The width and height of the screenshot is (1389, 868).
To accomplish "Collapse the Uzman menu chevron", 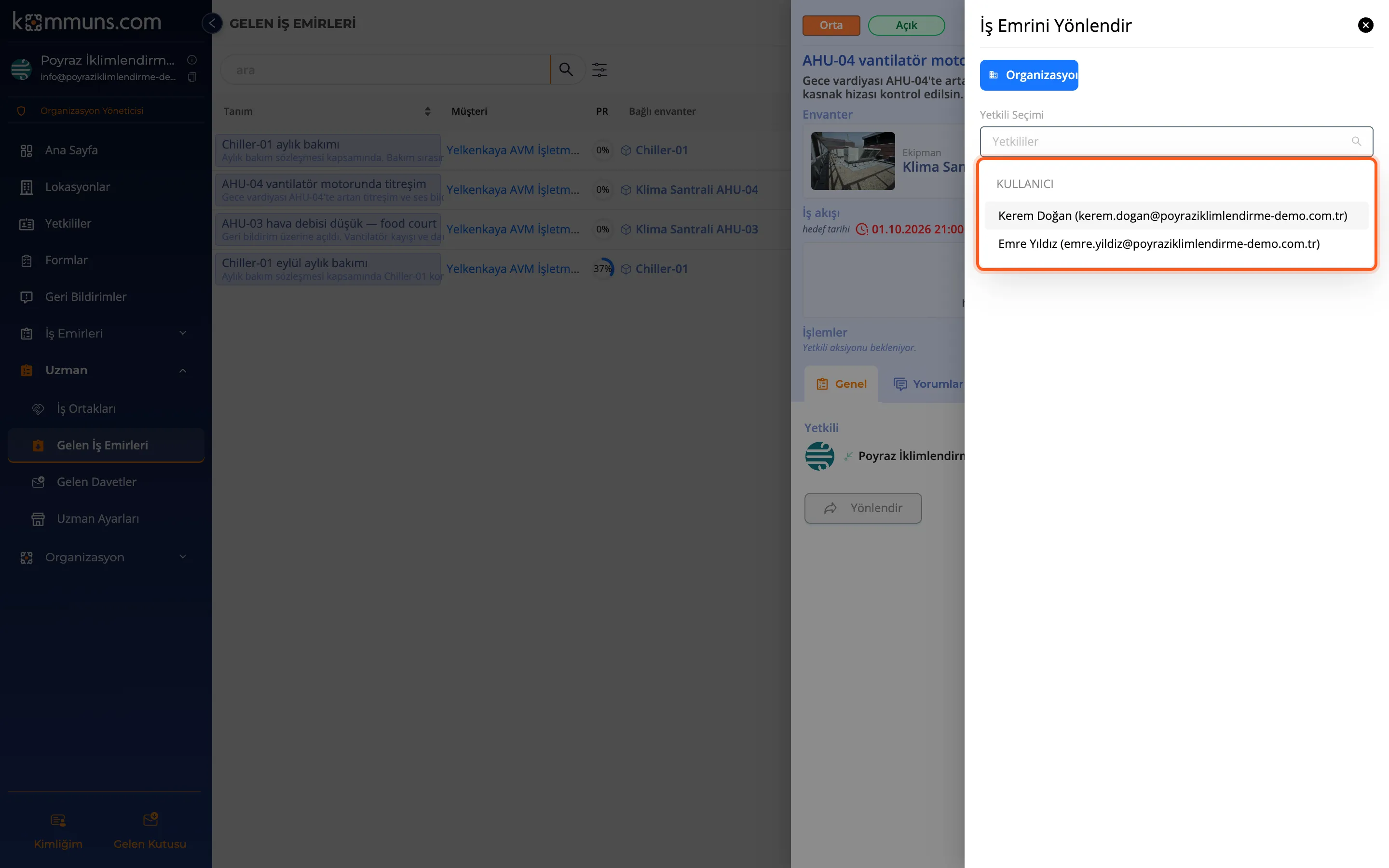I will [182, 370].
